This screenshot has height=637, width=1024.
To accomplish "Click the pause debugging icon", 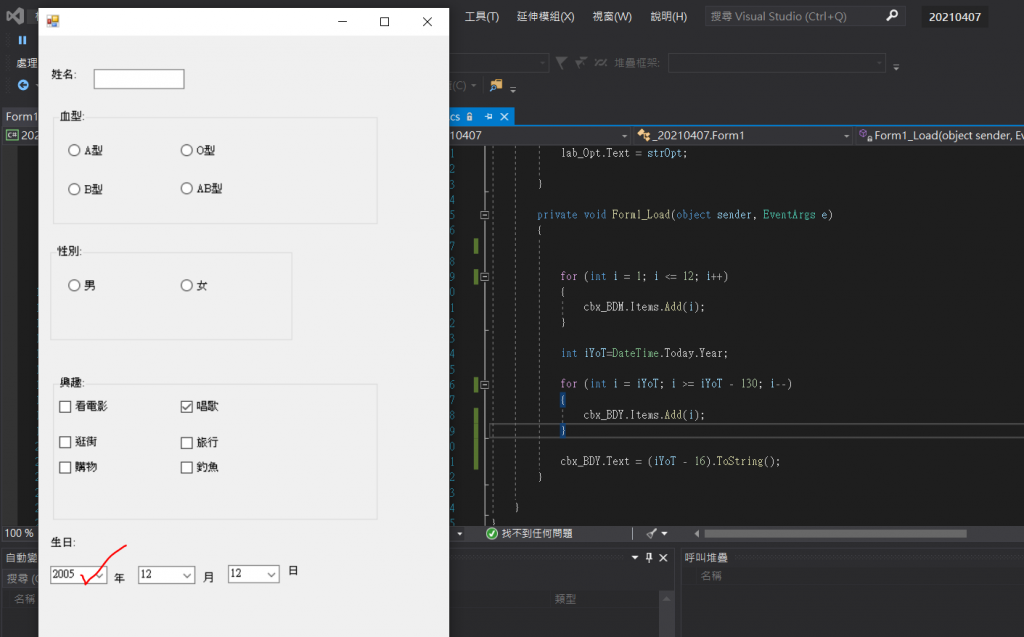I will (22, 41).
